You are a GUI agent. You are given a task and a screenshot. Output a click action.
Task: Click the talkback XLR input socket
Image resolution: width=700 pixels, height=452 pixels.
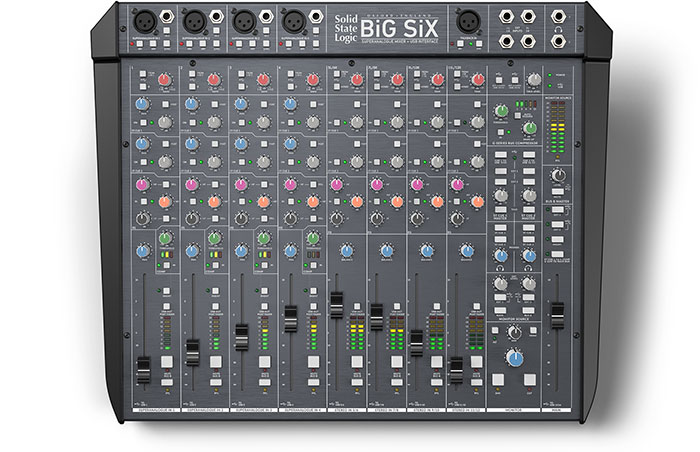click(x=468, y=21)
